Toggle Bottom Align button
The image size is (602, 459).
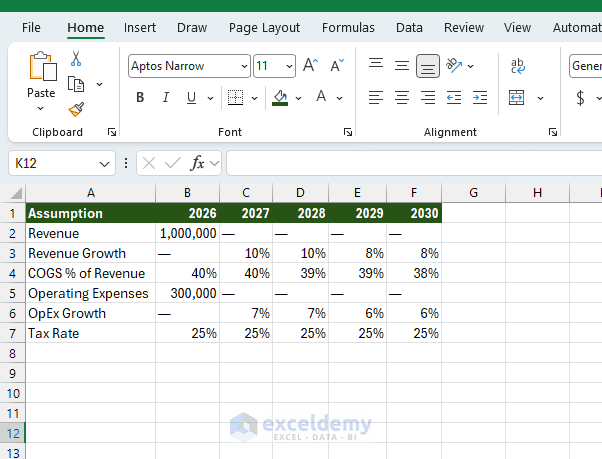point(428,66)
